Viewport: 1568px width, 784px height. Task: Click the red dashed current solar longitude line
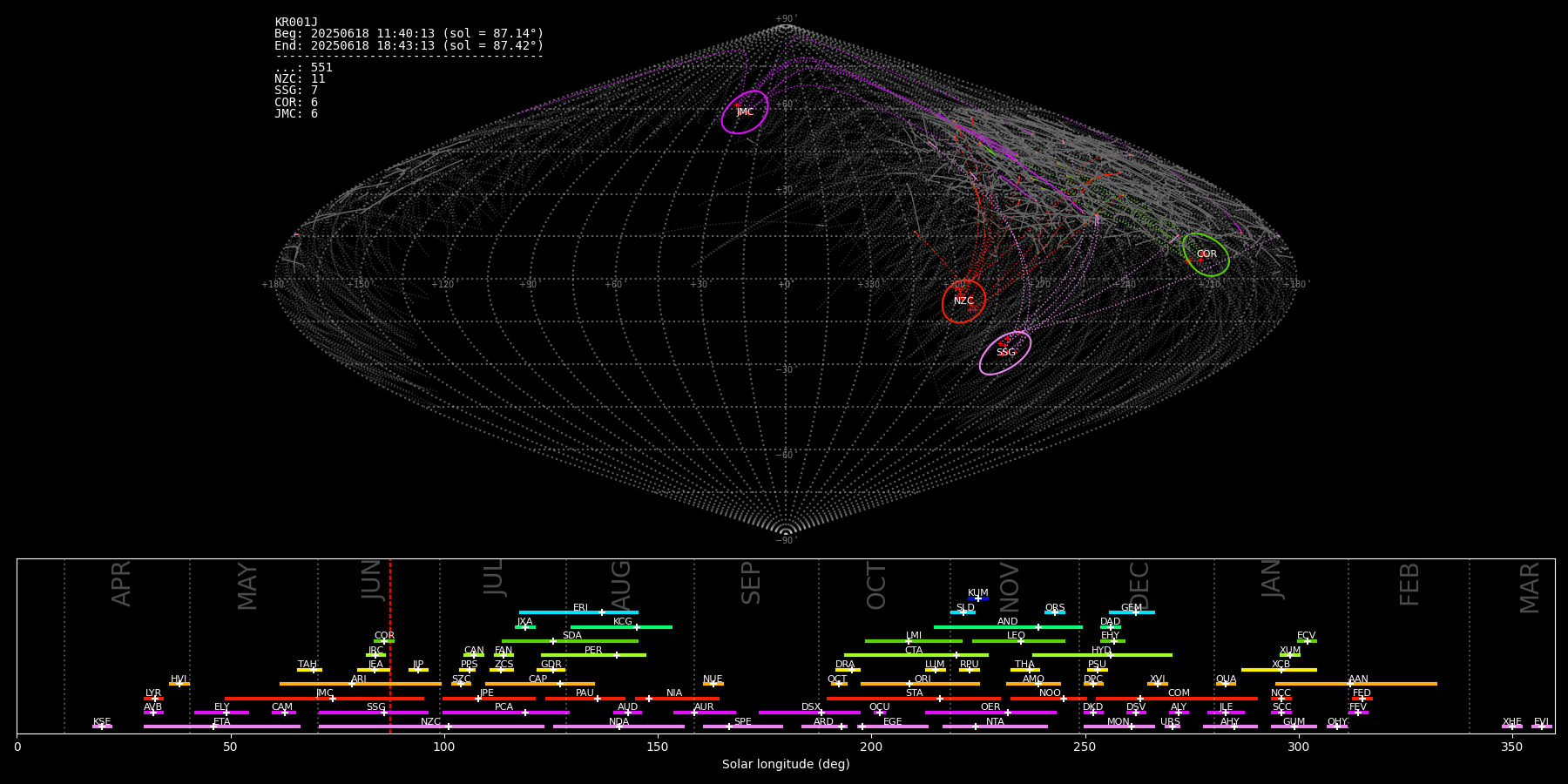(390, 645)
